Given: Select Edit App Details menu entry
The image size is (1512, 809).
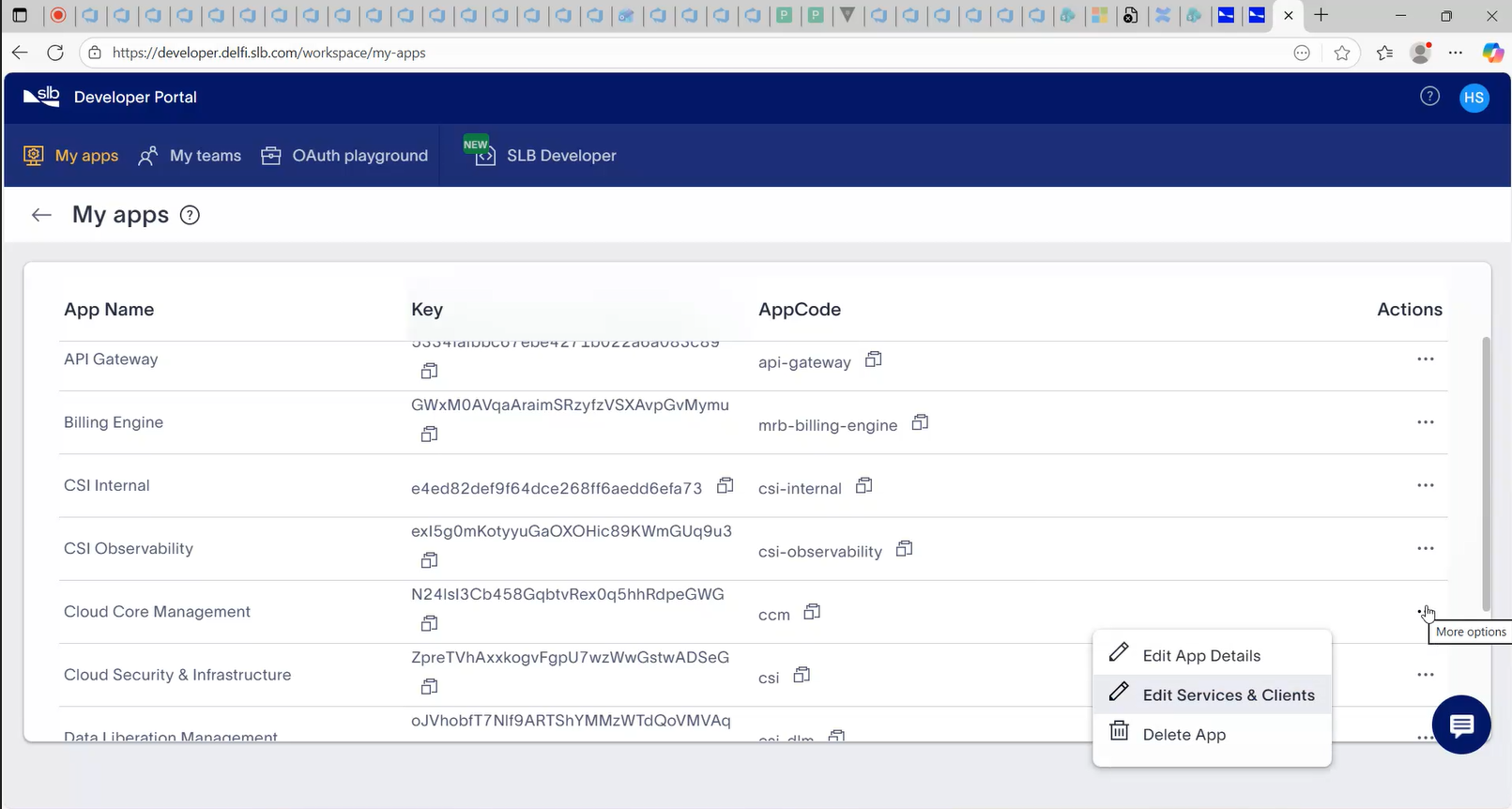Looking at the screenshot, I should 1212,655.
